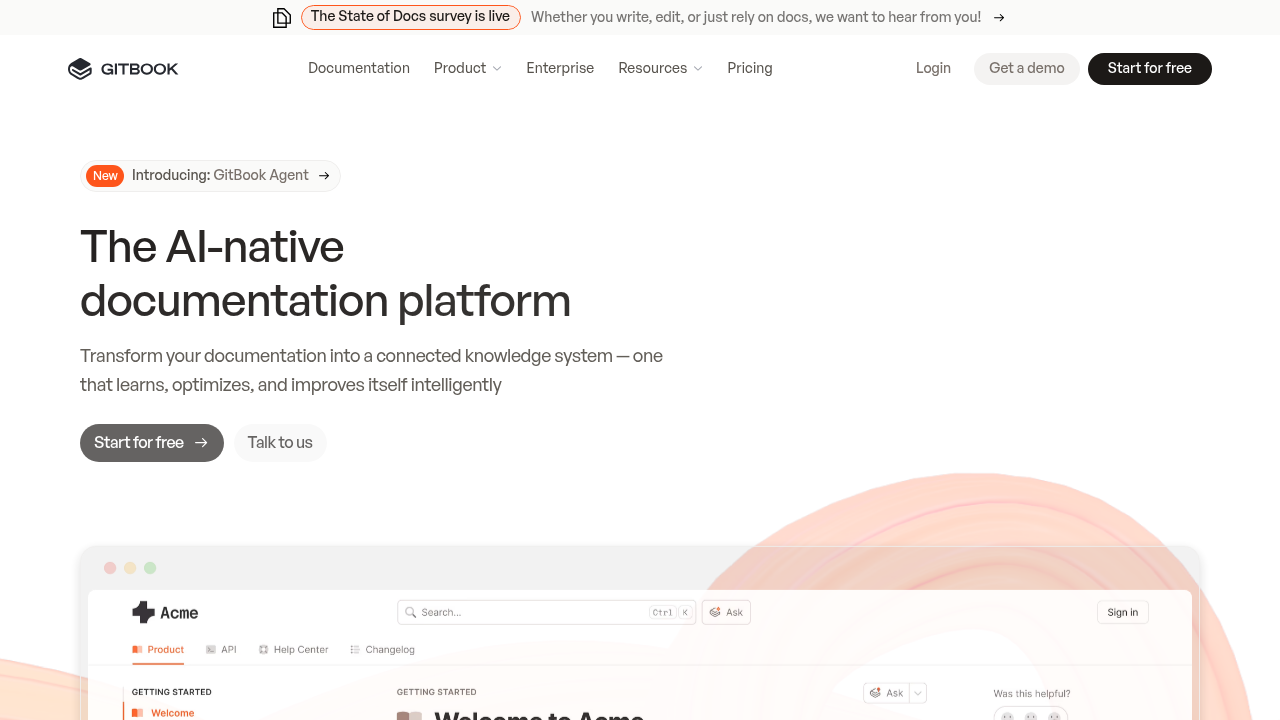
Task: Expand the Resources dropdown menu
Action: tap(661, 68)
